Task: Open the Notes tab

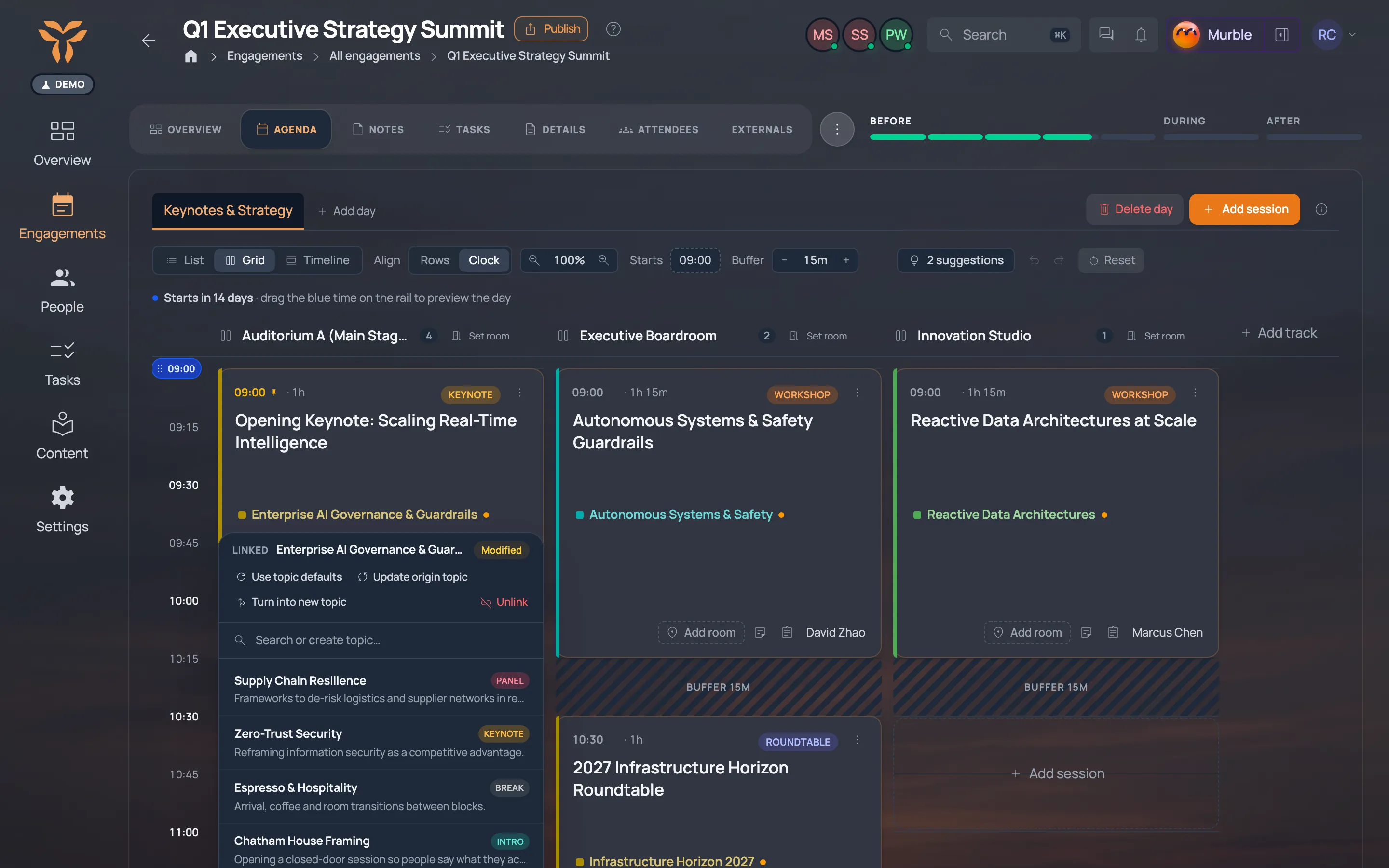Action: click(x=378, y=129)
